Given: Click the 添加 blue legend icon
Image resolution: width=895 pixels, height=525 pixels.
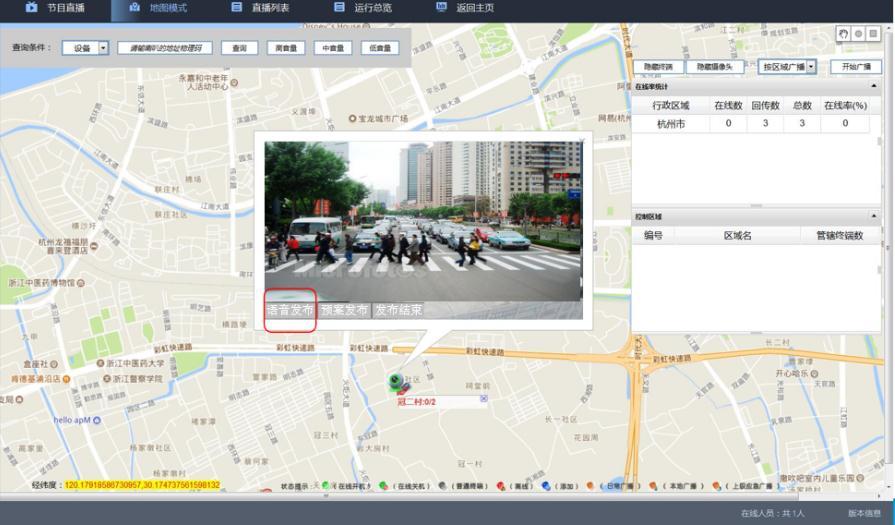Looking at the screenshot, I should tap(546, 486).
